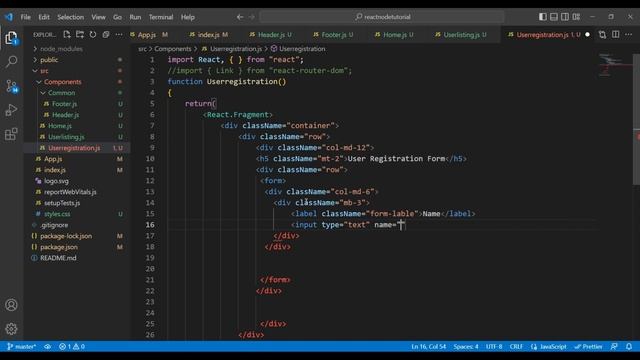The height and width of the screenshot is (360, 640).
Task: Select JavaScript language mode in status bar
Action: 549,347
